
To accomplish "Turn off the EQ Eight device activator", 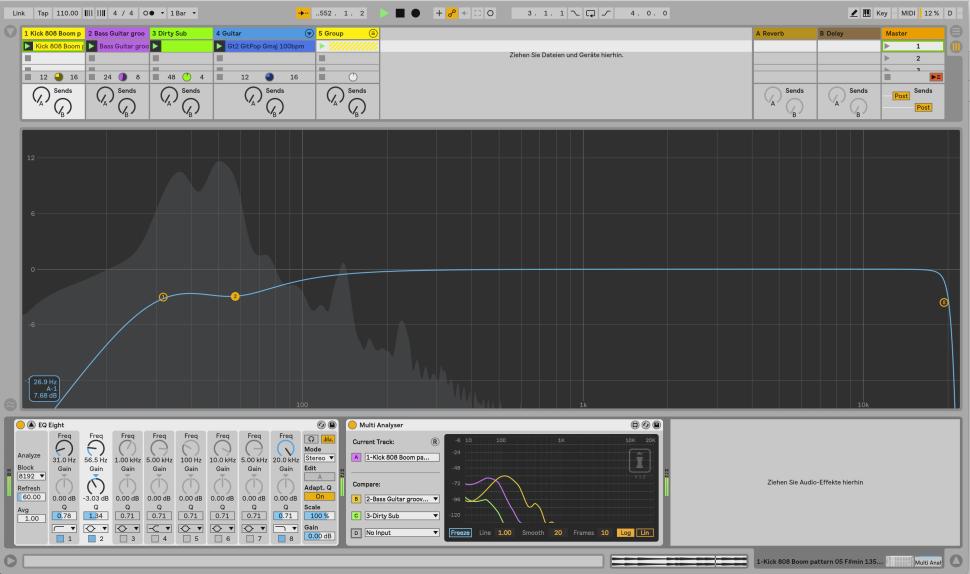I will [x=20, y=425].
